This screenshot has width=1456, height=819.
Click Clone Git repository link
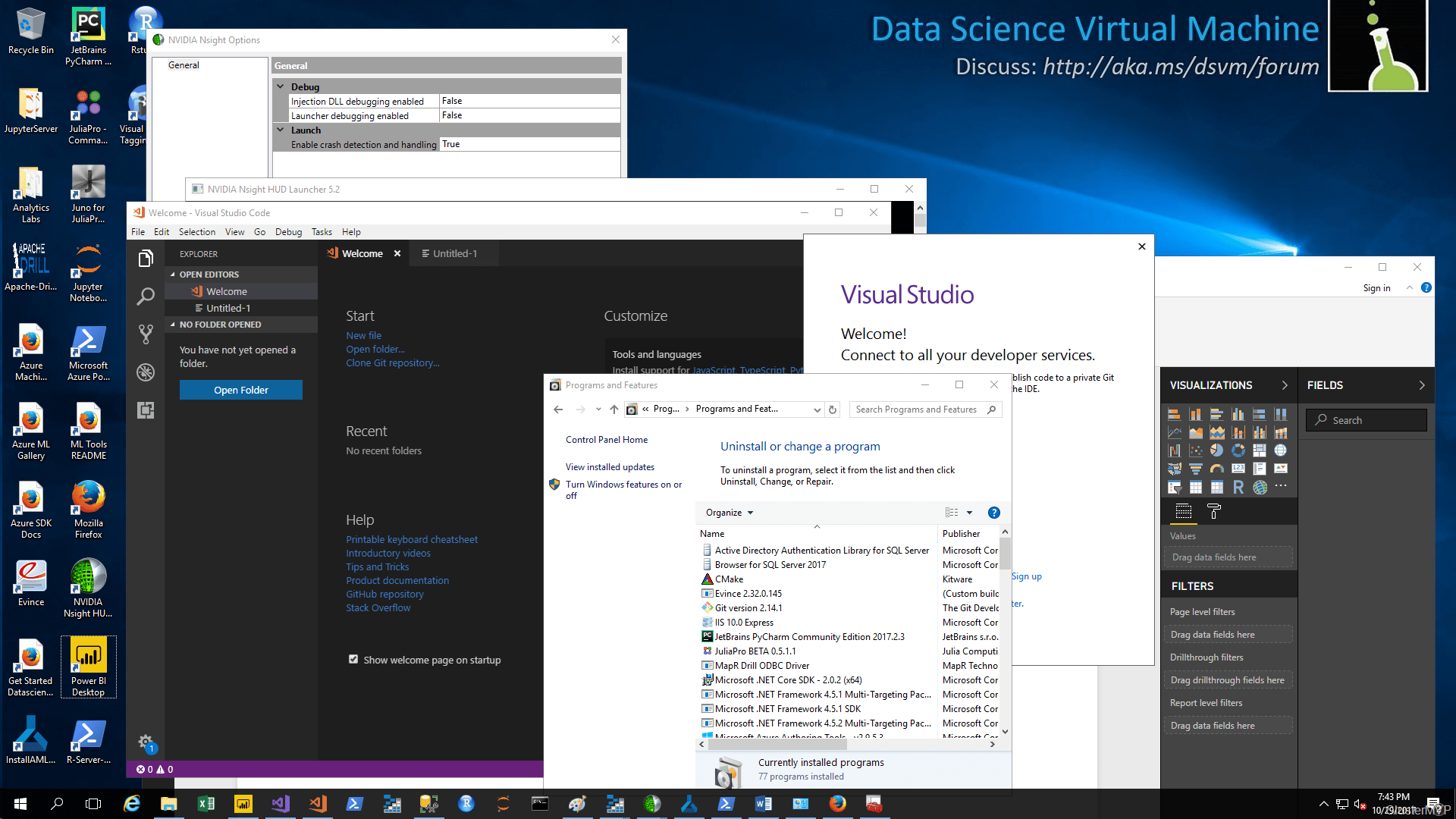393,362
